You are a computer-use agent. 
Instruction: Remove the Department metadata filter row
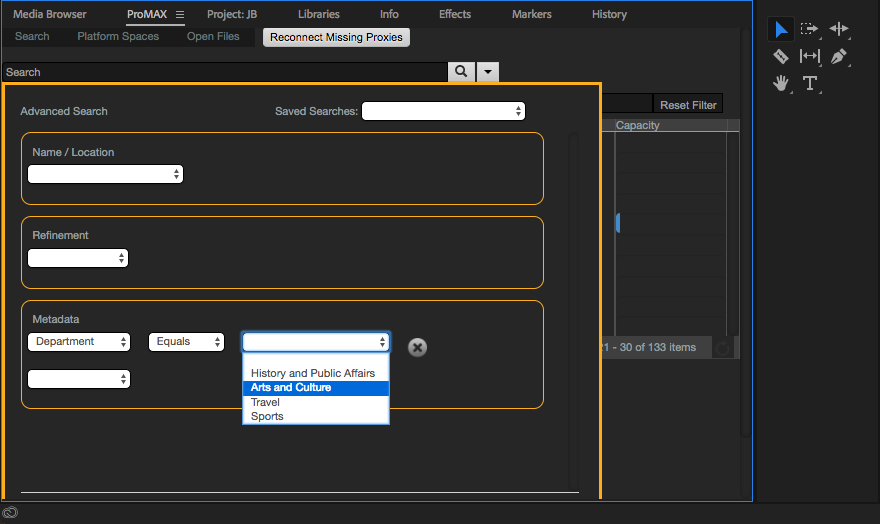click(x=418, y=347)
